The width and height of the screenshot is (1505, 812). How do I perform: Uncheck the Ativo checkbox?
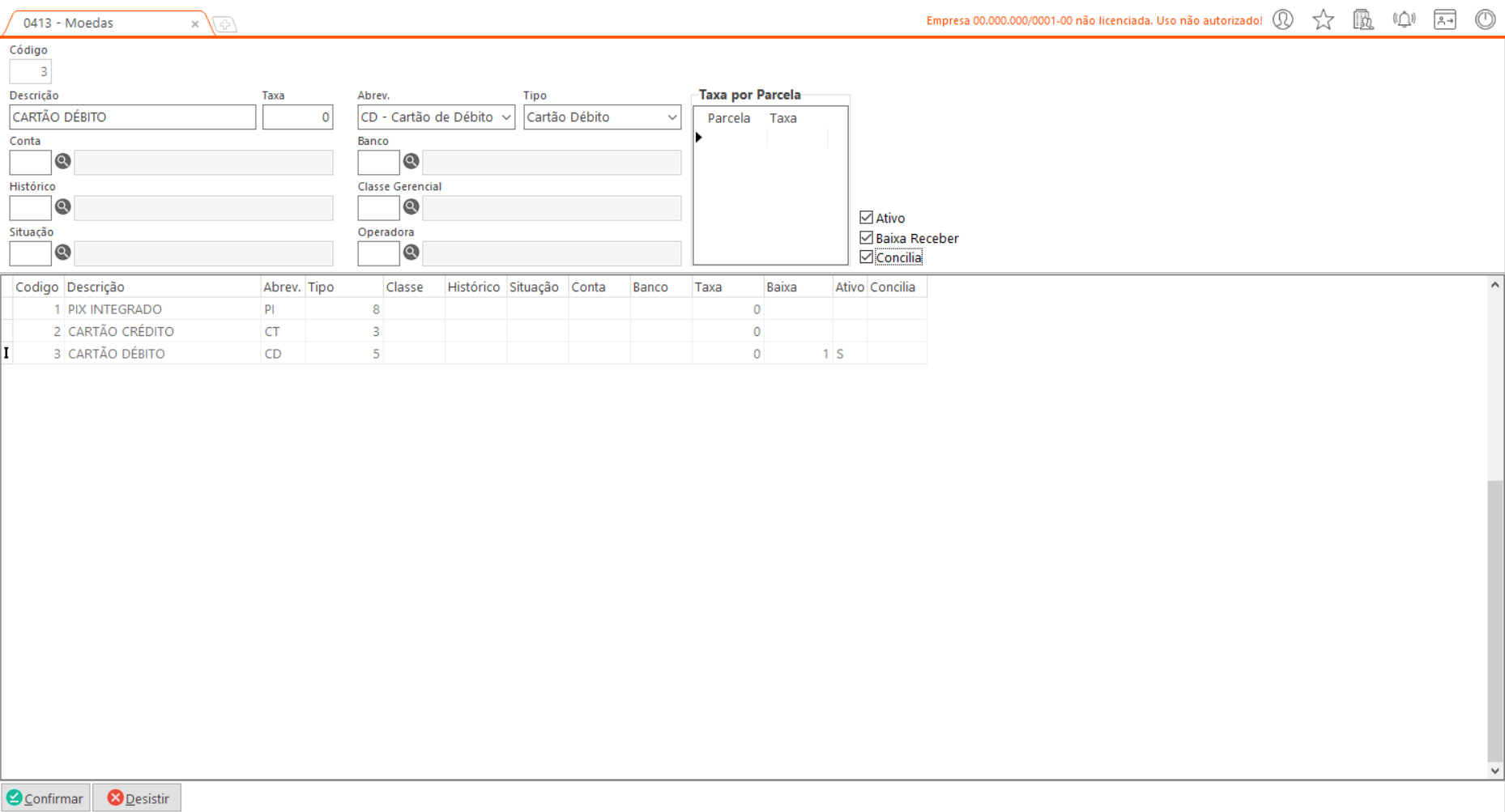point(866,218)
